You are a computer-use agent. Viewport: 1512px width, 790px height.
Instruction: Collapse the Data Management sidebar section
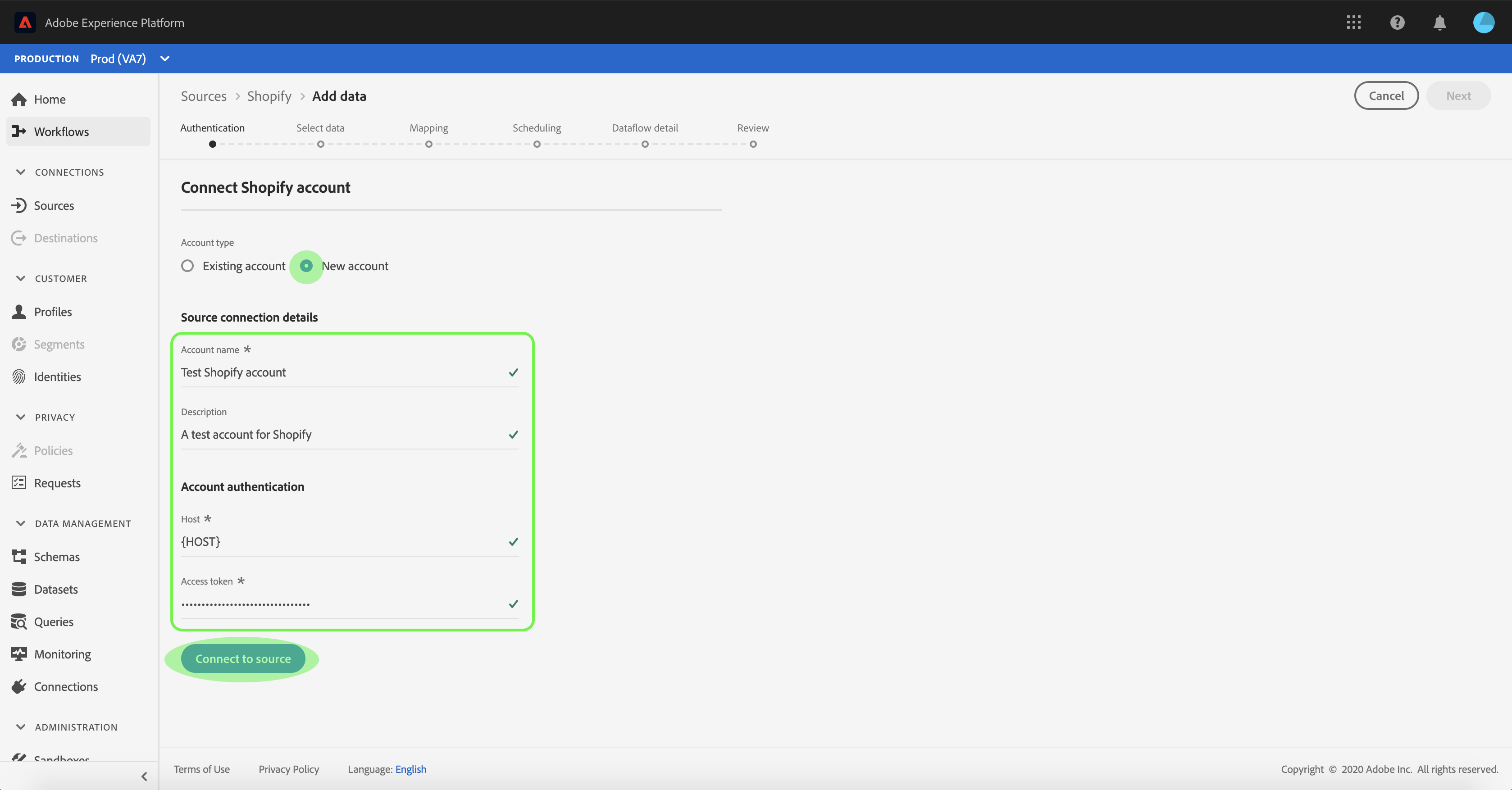(21, 523)
